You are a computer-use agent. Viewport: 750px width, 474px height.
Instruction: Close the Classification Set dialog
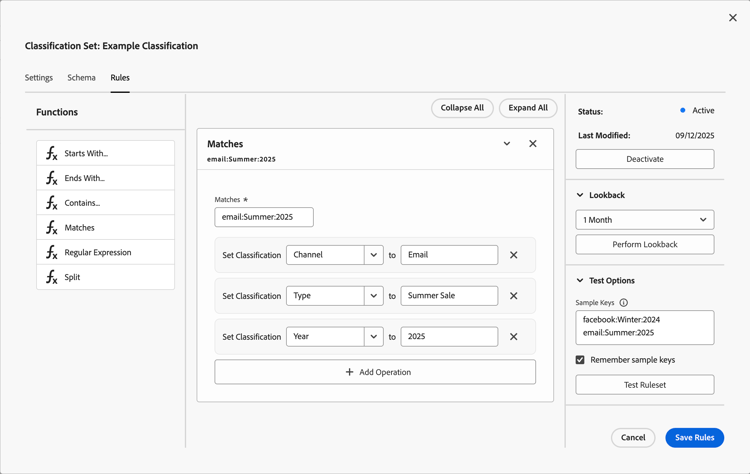point(733,18)
